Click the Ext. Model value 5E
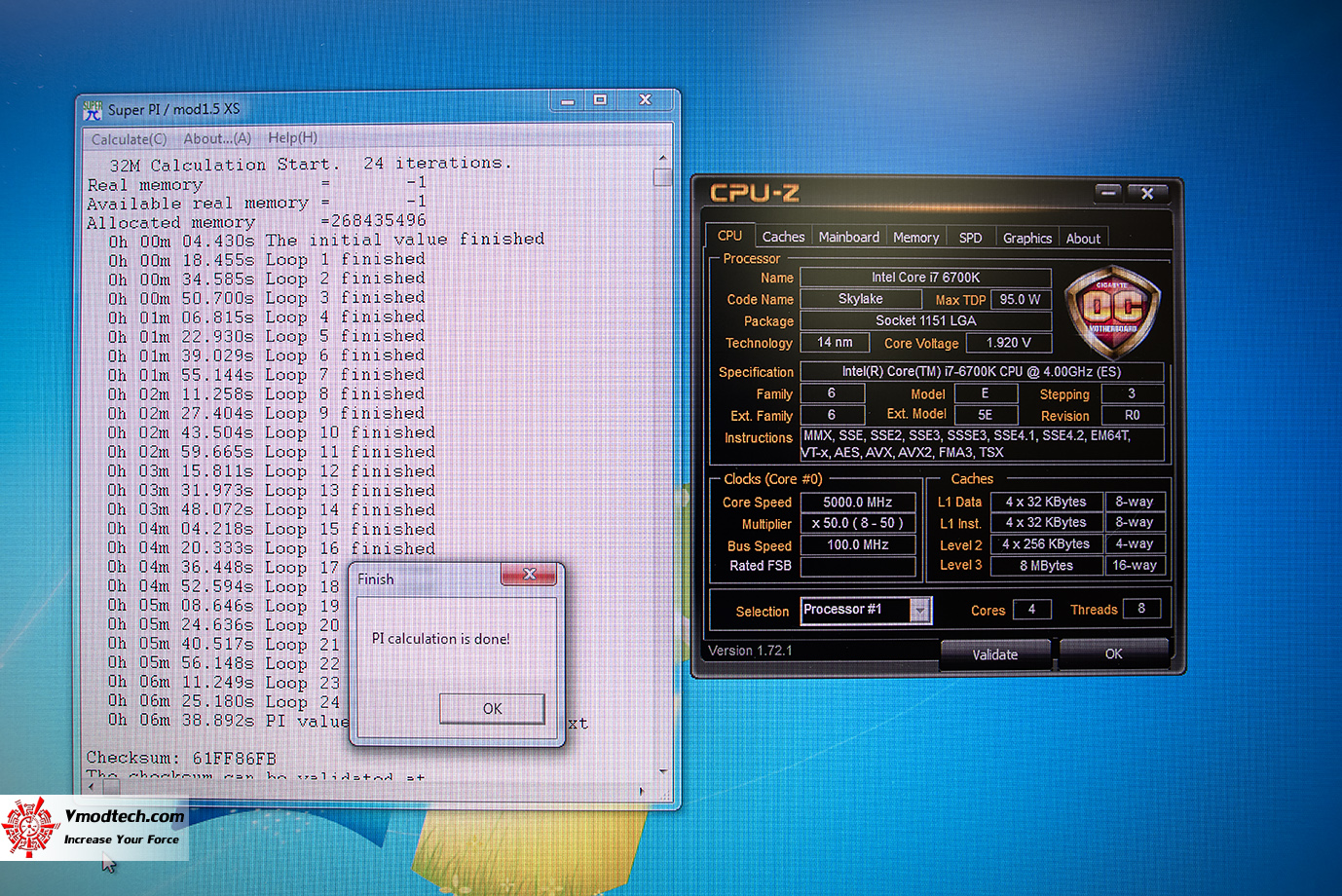 [x=986, y=415]
